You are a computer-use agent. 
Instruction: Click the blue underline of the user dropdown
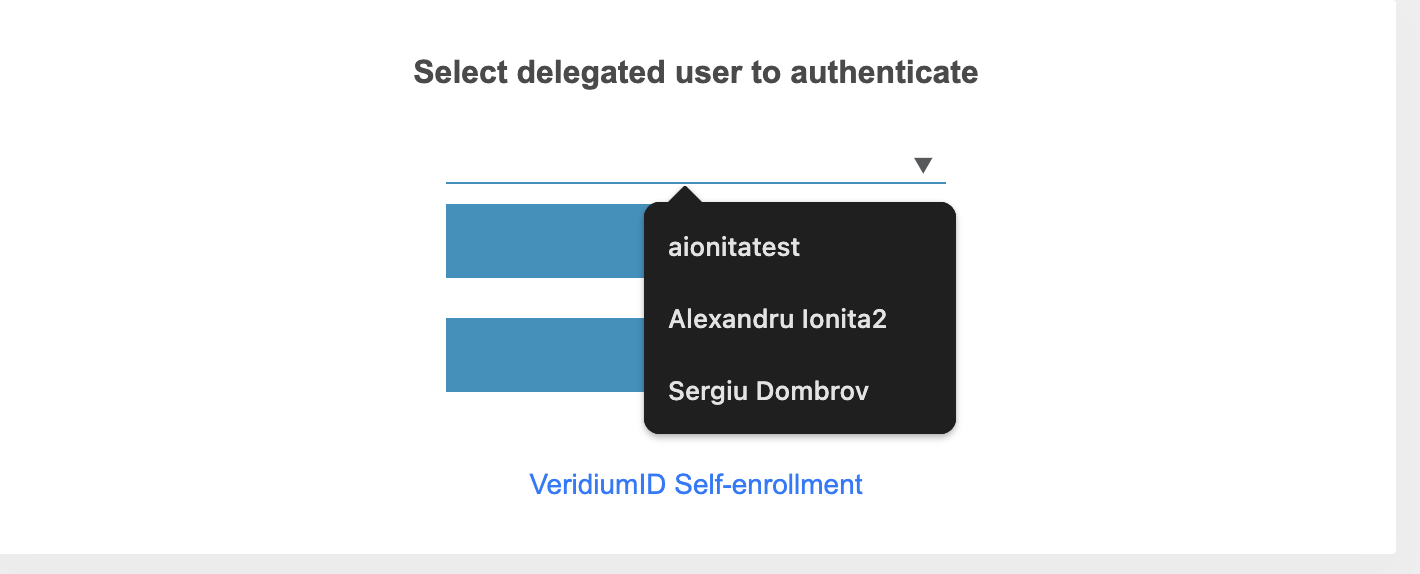560,182
